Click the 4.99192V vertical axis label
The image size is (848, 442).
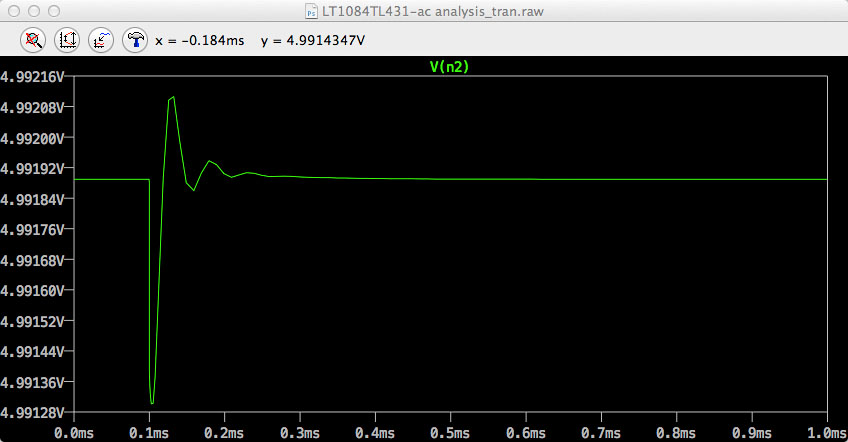click(x=32, y=169)
